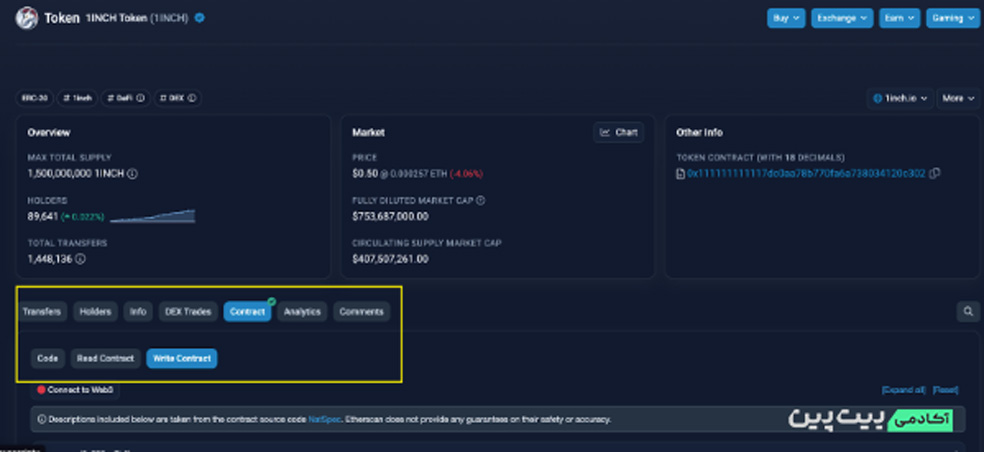Click the 1inch tag label
The height and width of the screenshot is (452, 984).
[77, 99]
